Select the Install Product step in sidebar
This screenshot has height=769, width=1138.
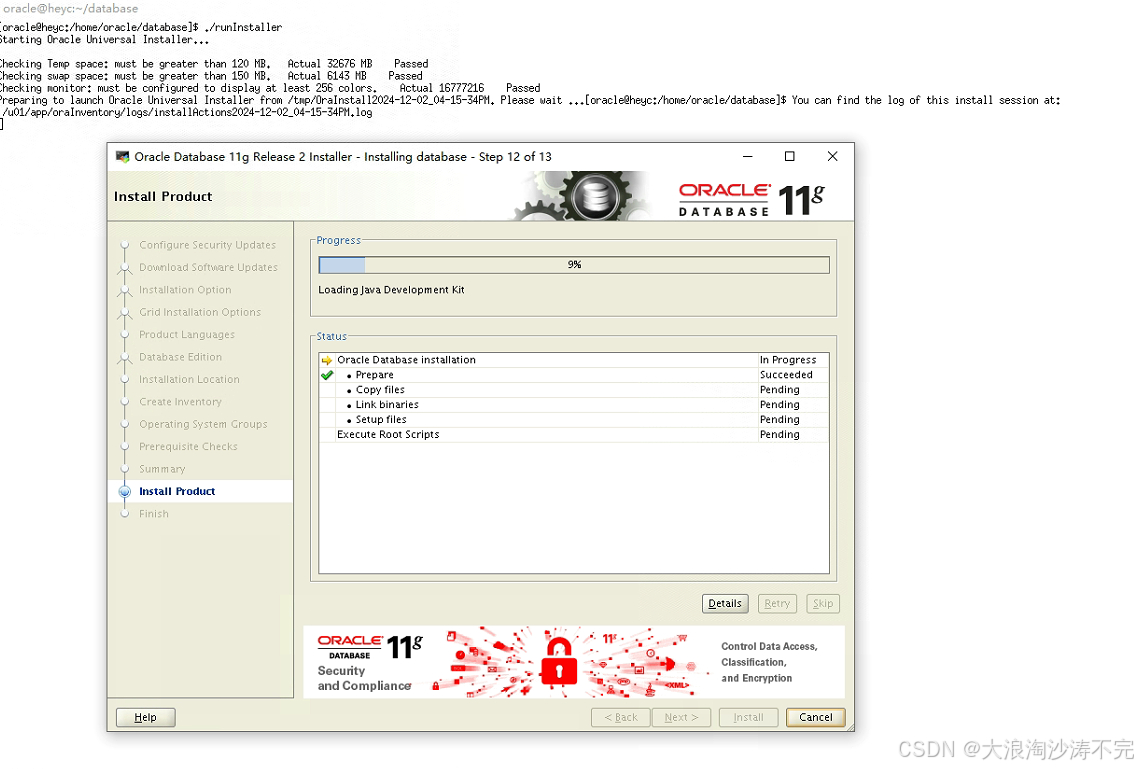[177, 491]
